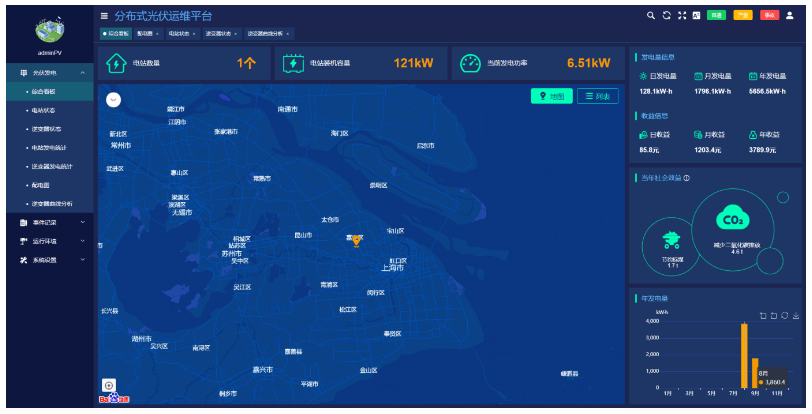Image resolution: width=812 pixels, height=414 pixels.
Task: Click the round white dropdown button on map
Action: tap(113, 99)
